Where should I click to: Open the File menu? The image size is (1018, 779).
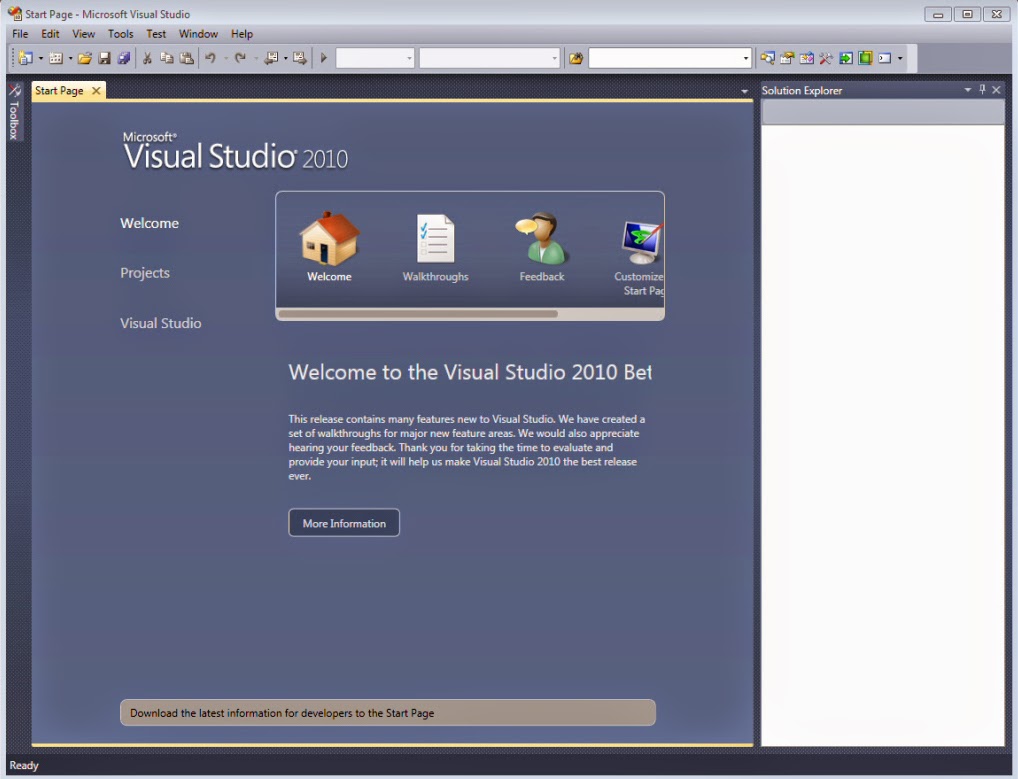tap(20, 34)
